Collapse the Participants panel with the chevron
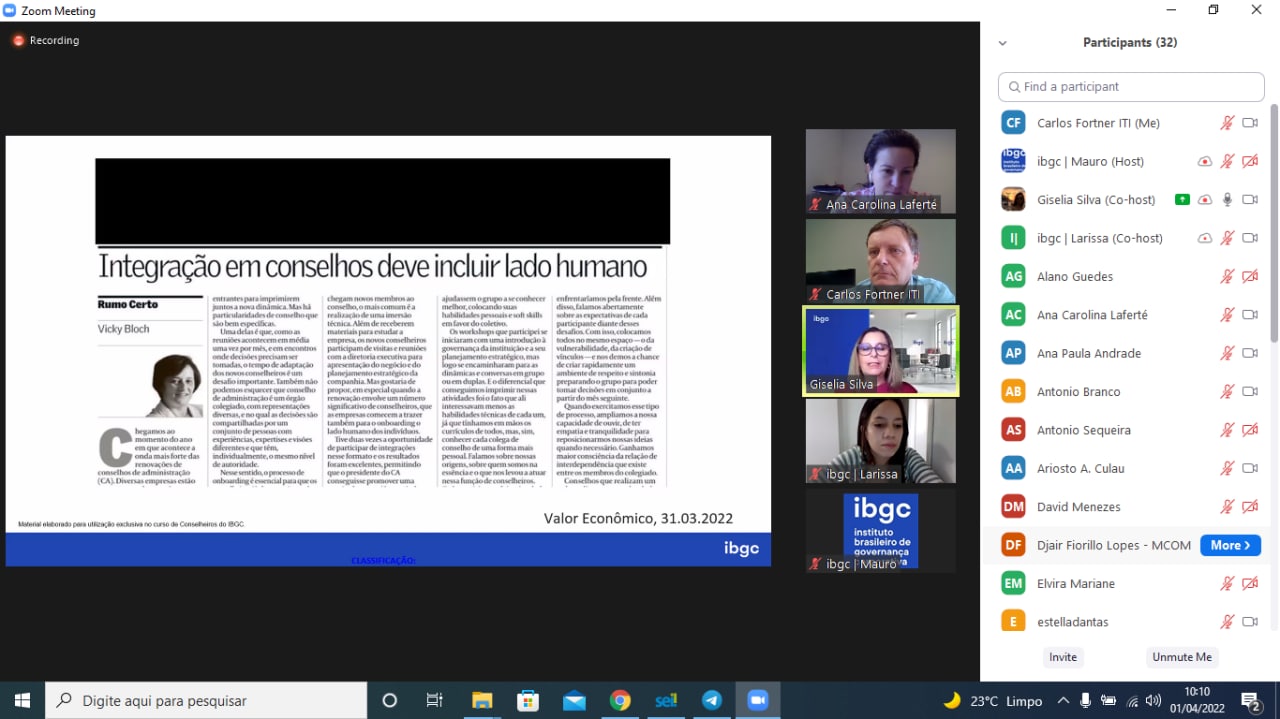 1003,43
